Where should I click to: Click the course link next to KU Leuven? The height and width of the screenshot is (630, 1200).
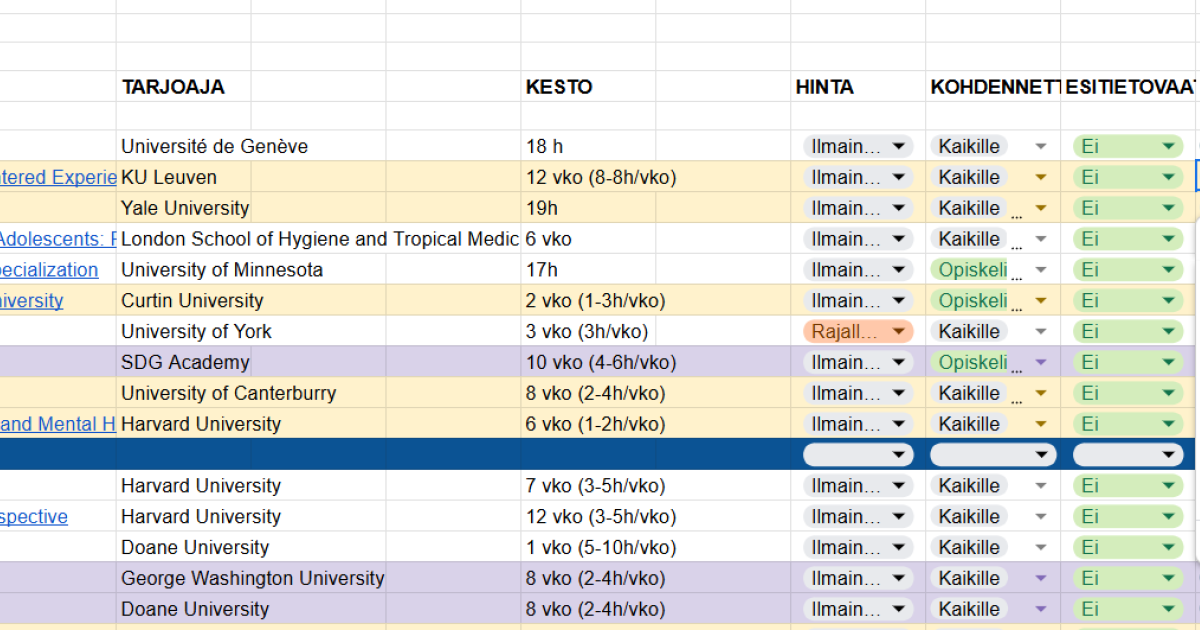[58, 177]
